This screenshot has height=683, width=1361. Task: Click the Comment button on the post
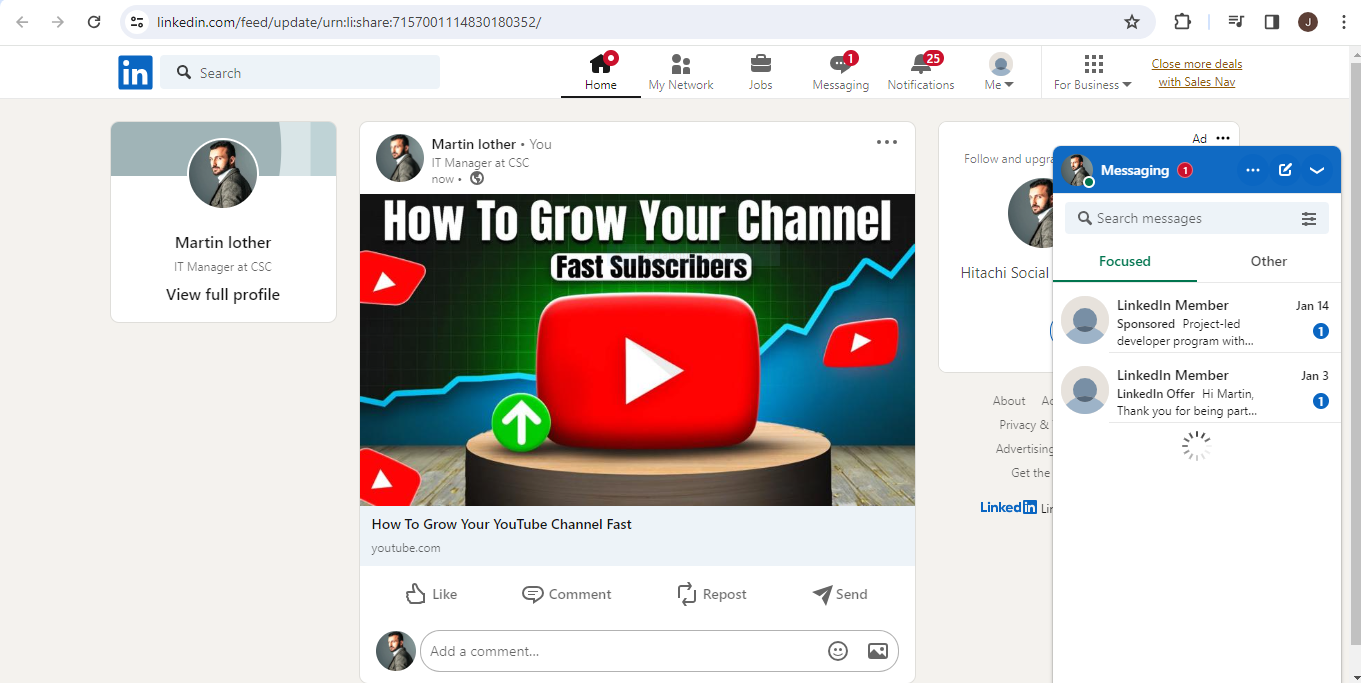566,594
